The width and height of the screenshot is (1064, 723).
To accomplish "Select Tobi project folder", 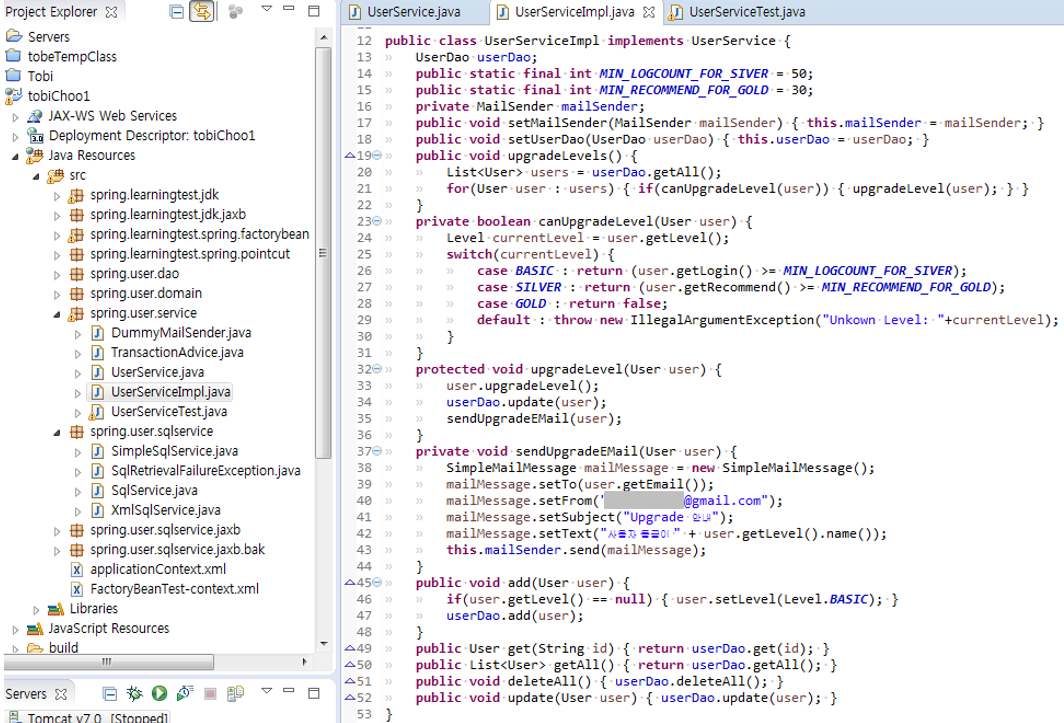I will tap(40, 76).
